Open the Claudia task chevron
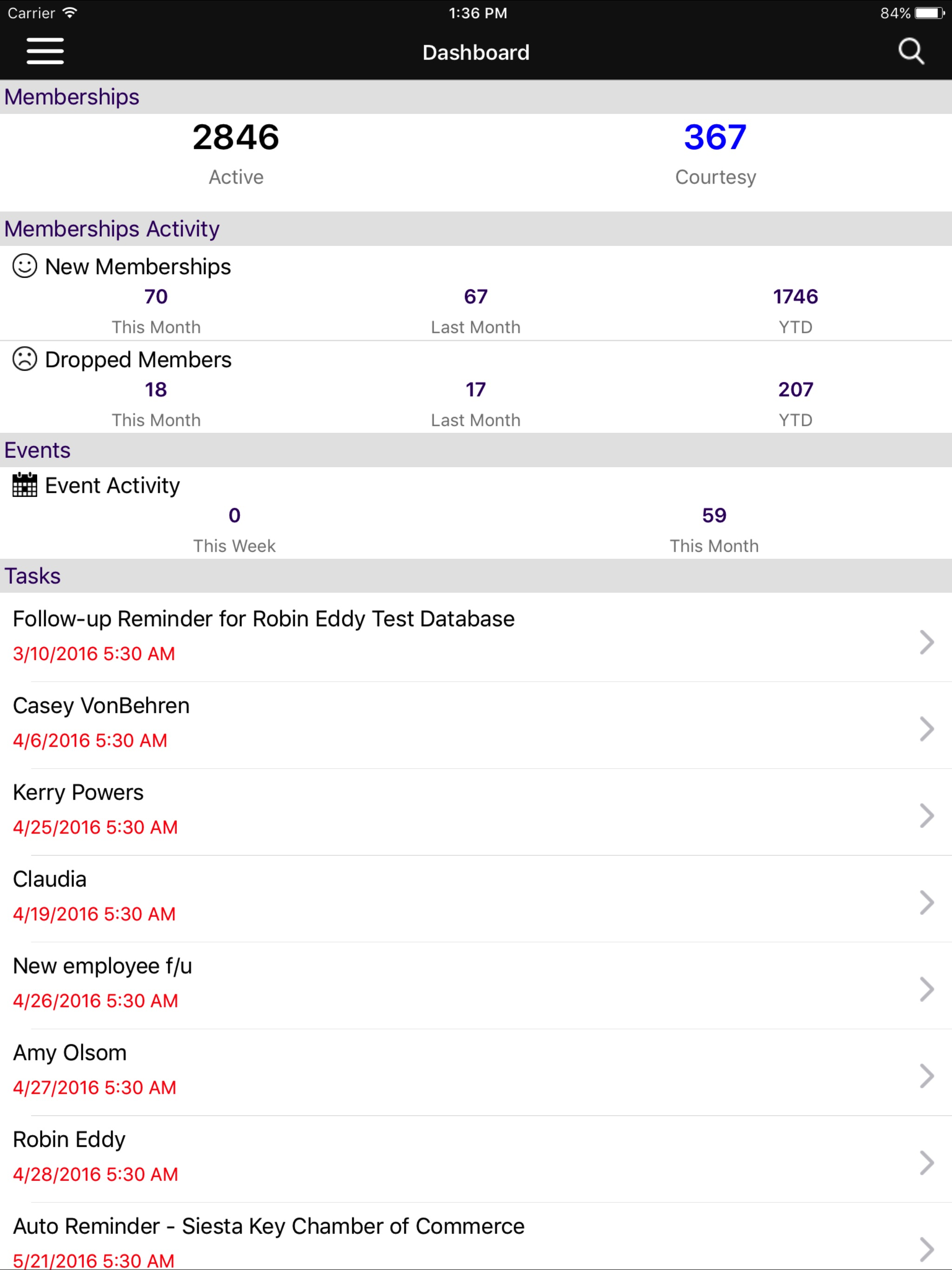This screenshot has height=1270, width=952. tap(926, 903)
